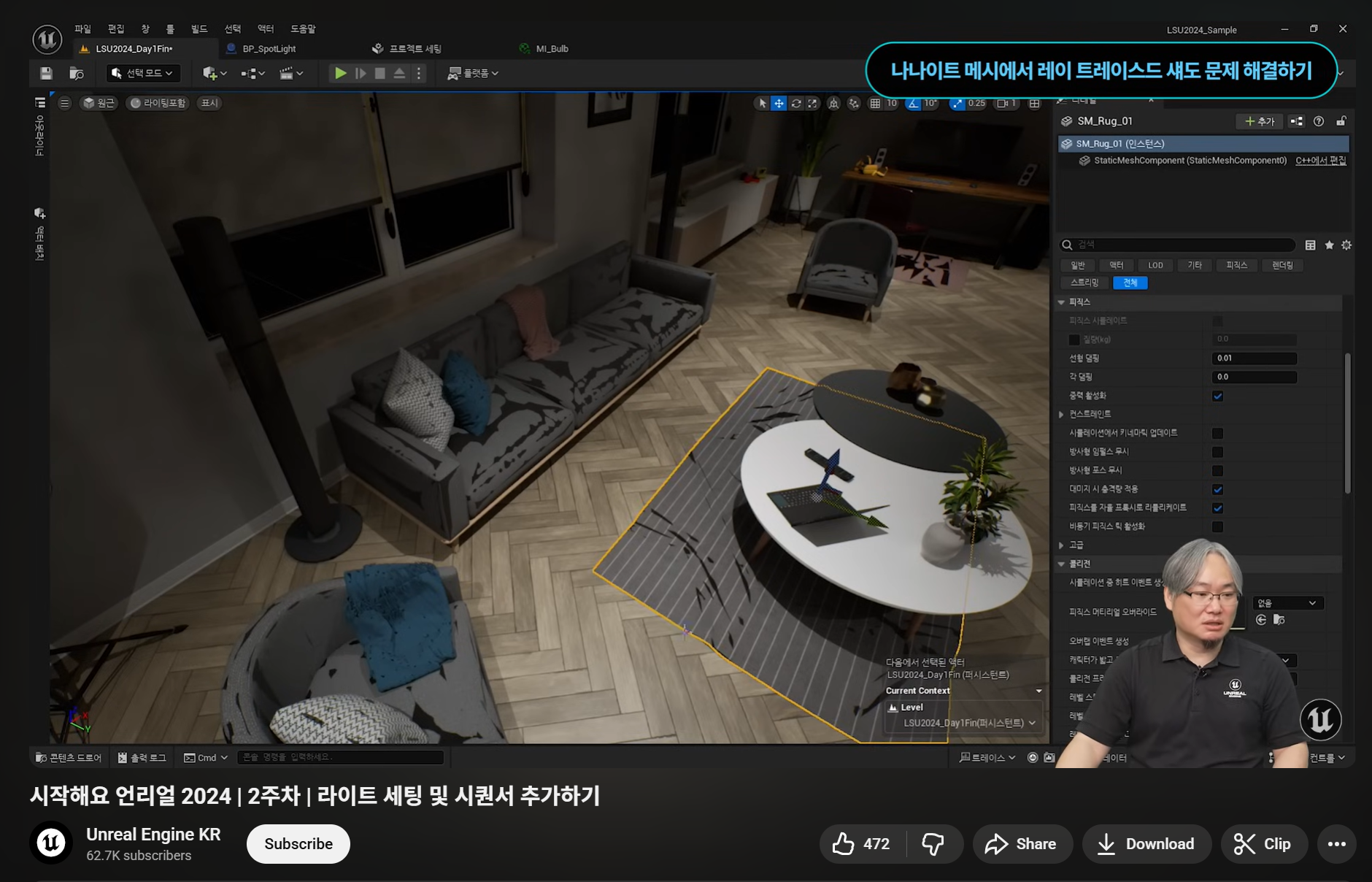This screenshot has width=1372, height=882.
Task: Toggle the world/local coordinate system icon
Action: pos(833,104)
